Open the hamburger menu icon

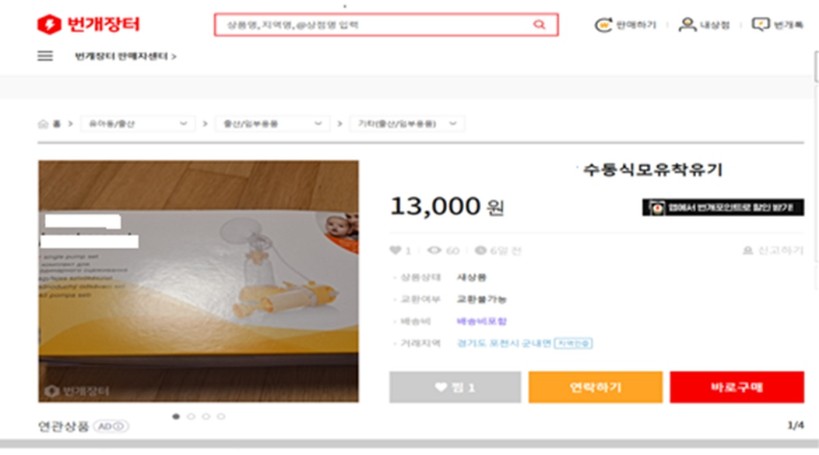click(x=45, y=56)
